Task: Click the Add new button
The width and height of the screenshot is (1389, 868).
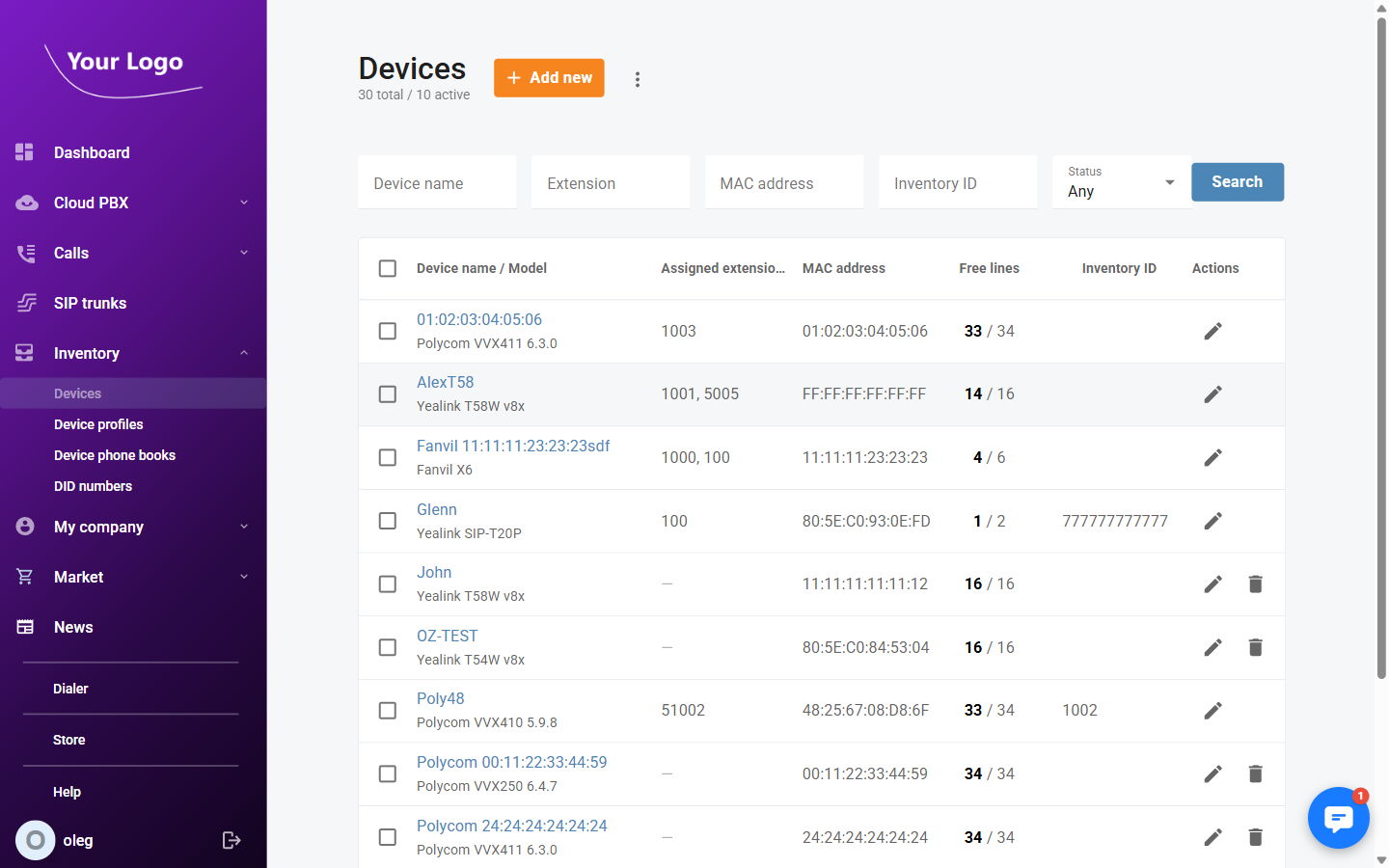Action: (x=549, y=78)
